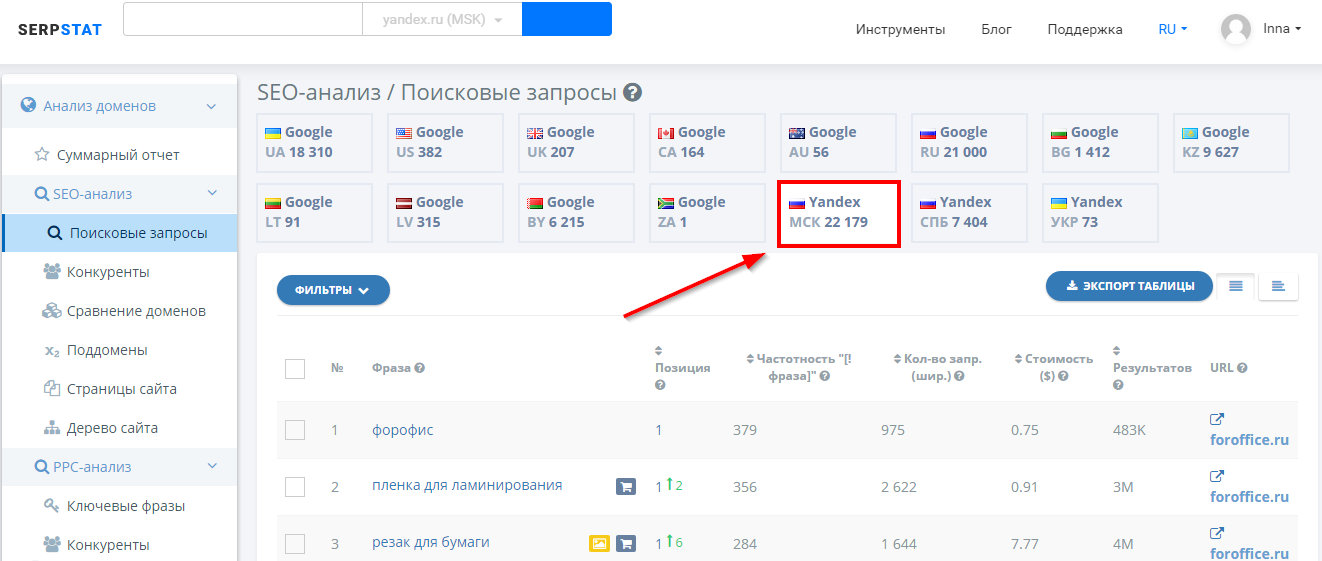
Task: Select Поисковые запросы in sidebar
Action: coord(119,233)
